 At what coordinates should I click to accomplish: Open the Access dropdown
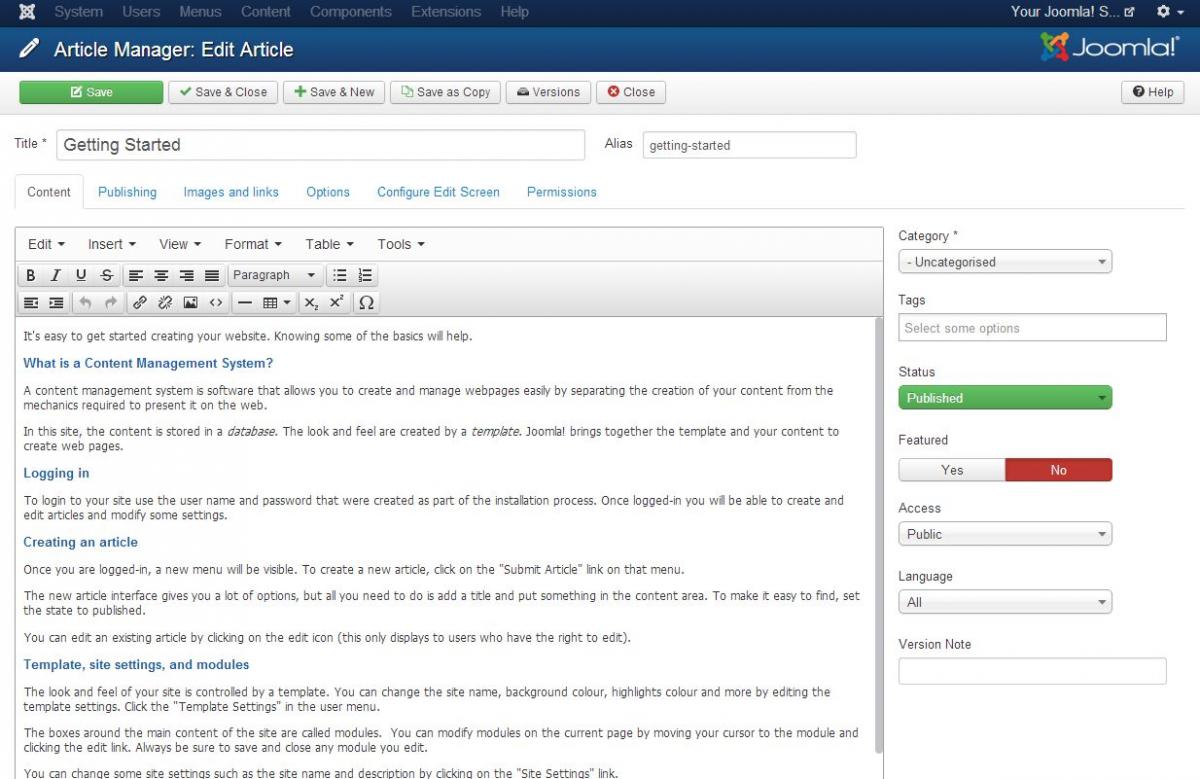[x=1005, y=534]
